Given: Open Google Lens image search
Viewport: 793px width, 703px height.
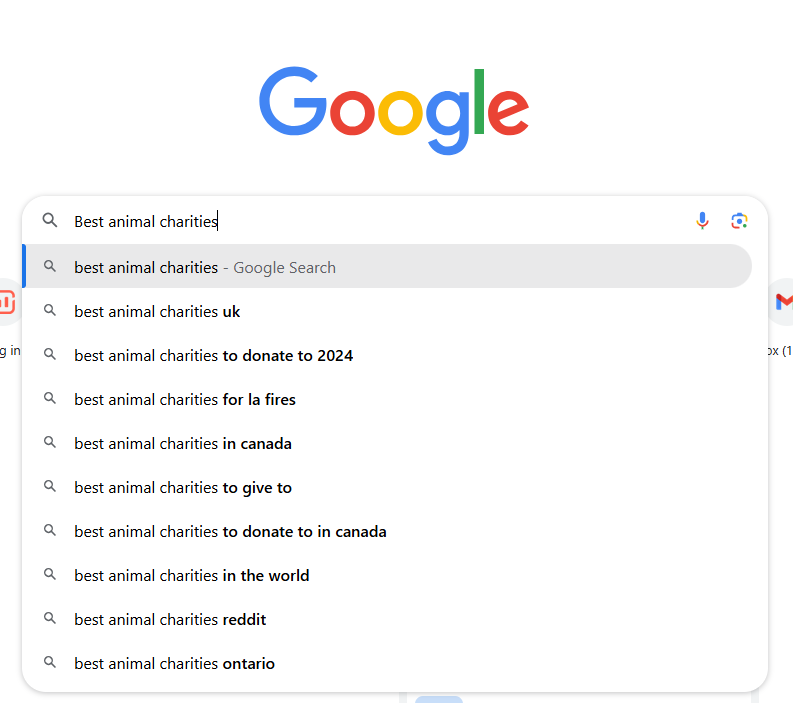Looking at the screenshot, I should point(739,221).
